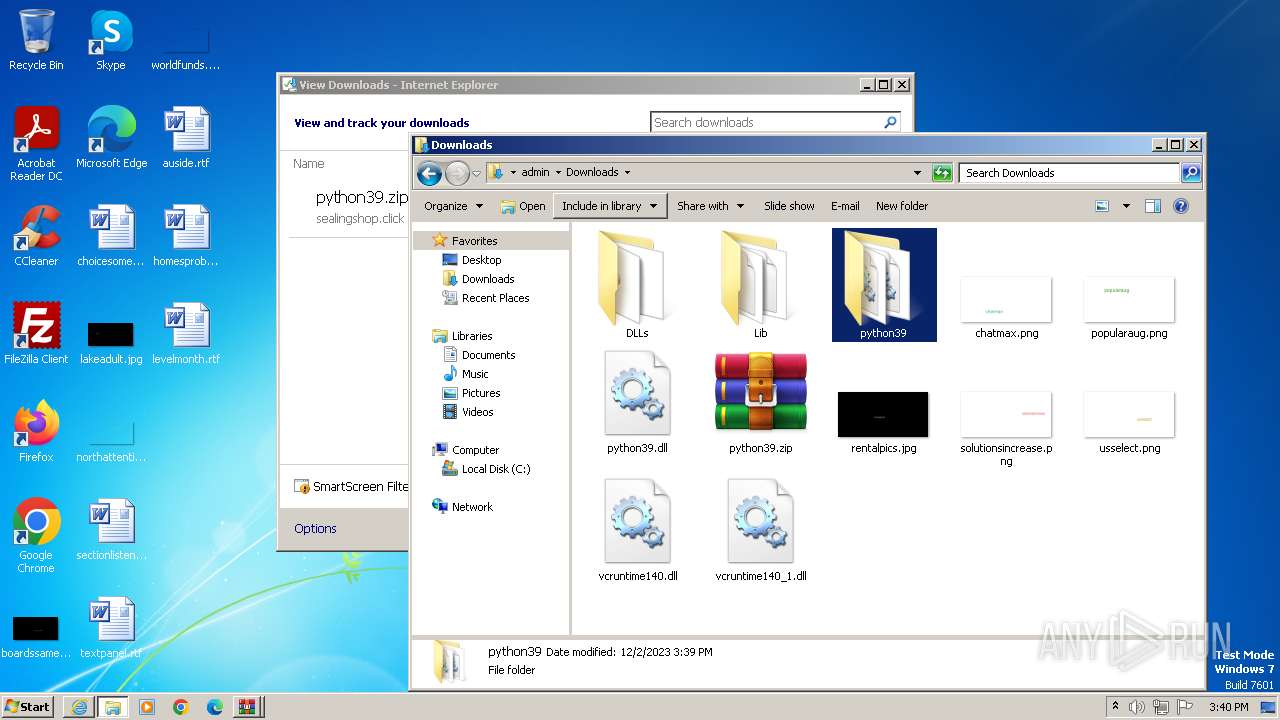Select the vcruntime140.dll file icon

pos(637,520)
